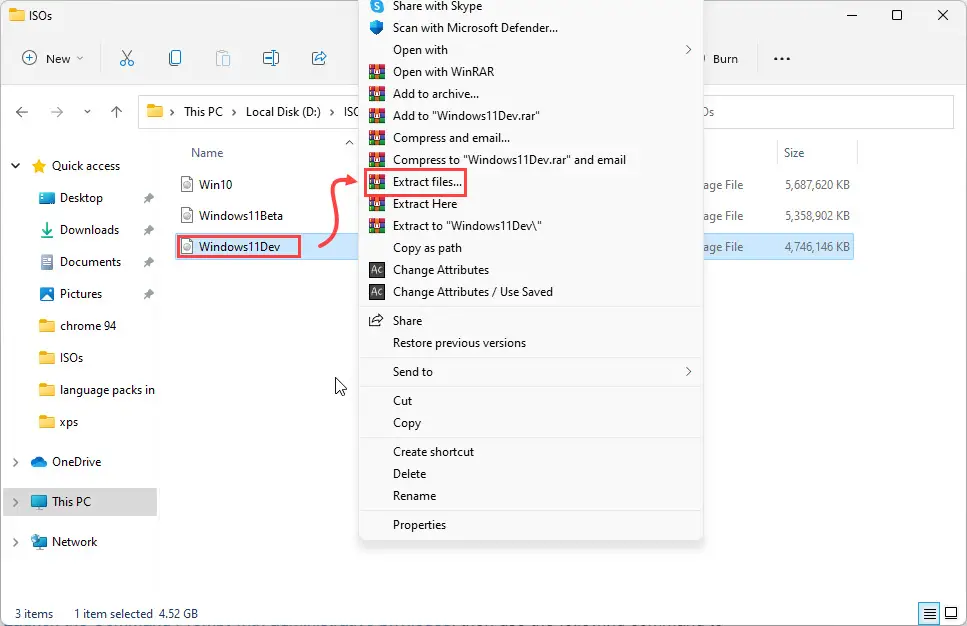This screenshot has width=967, height=626.
Task: Open language packs in folder in sidebar
Action: [107, 390]
